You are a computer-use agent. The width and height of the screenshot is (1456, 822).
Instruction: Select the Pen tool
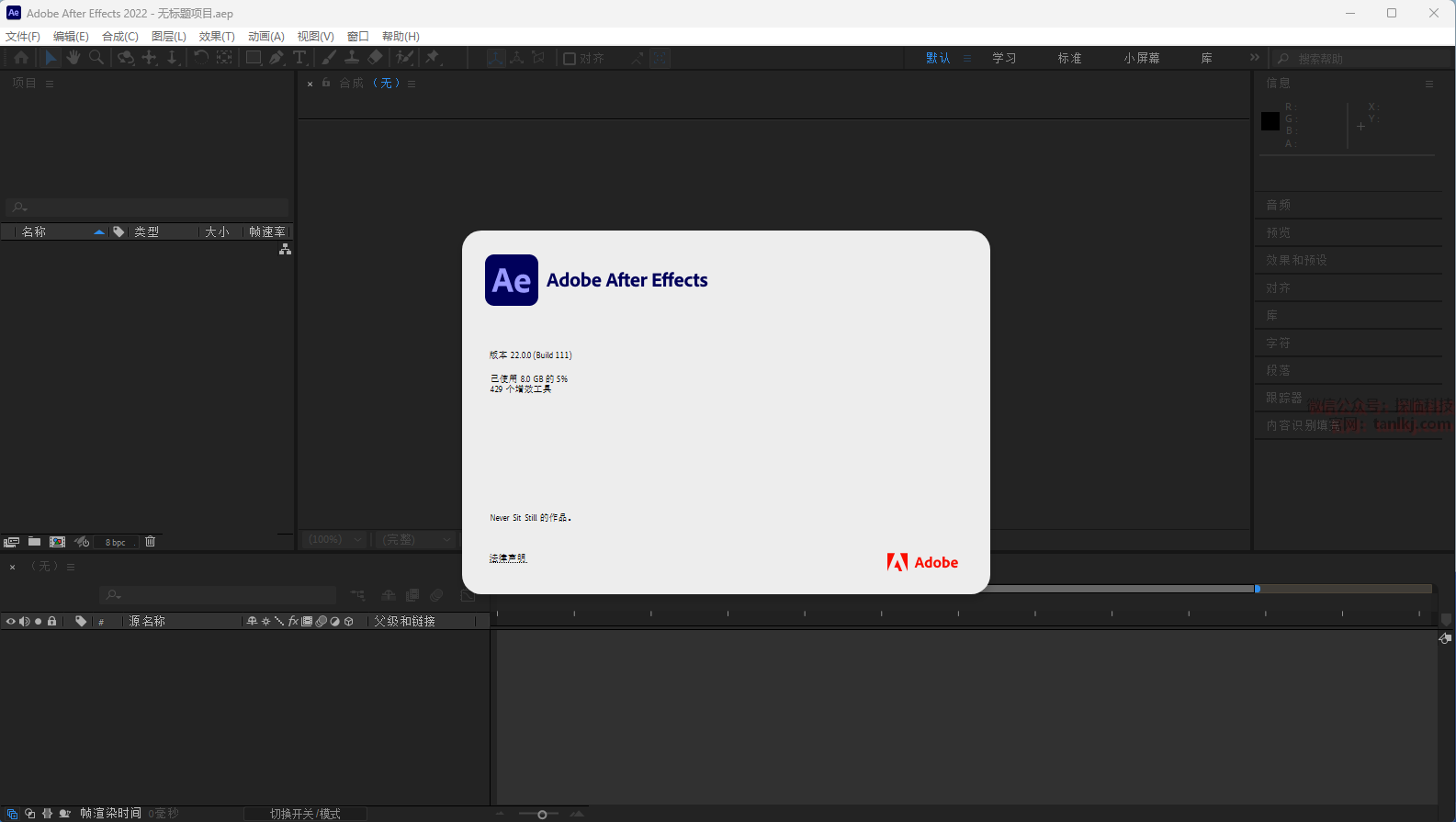click(x=277, y=58)
